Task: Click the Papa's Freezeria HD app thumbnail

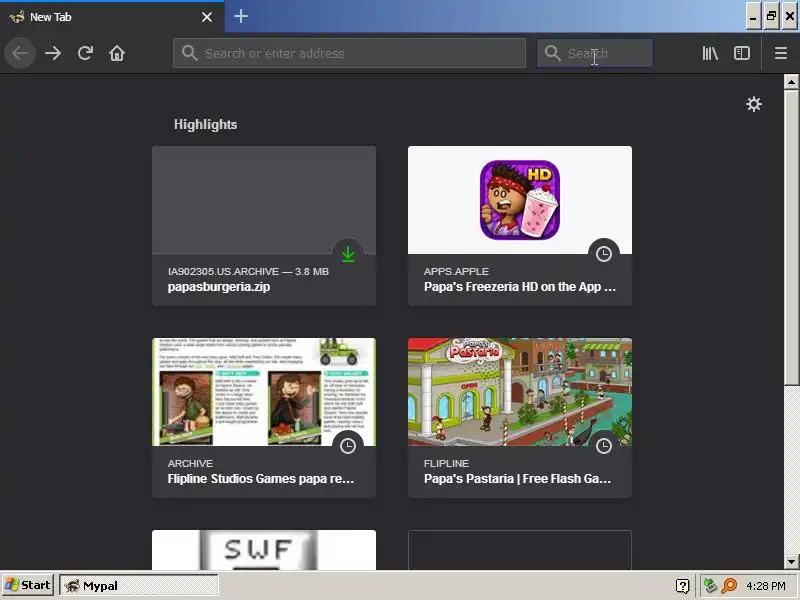Action: tap(520, 200)
